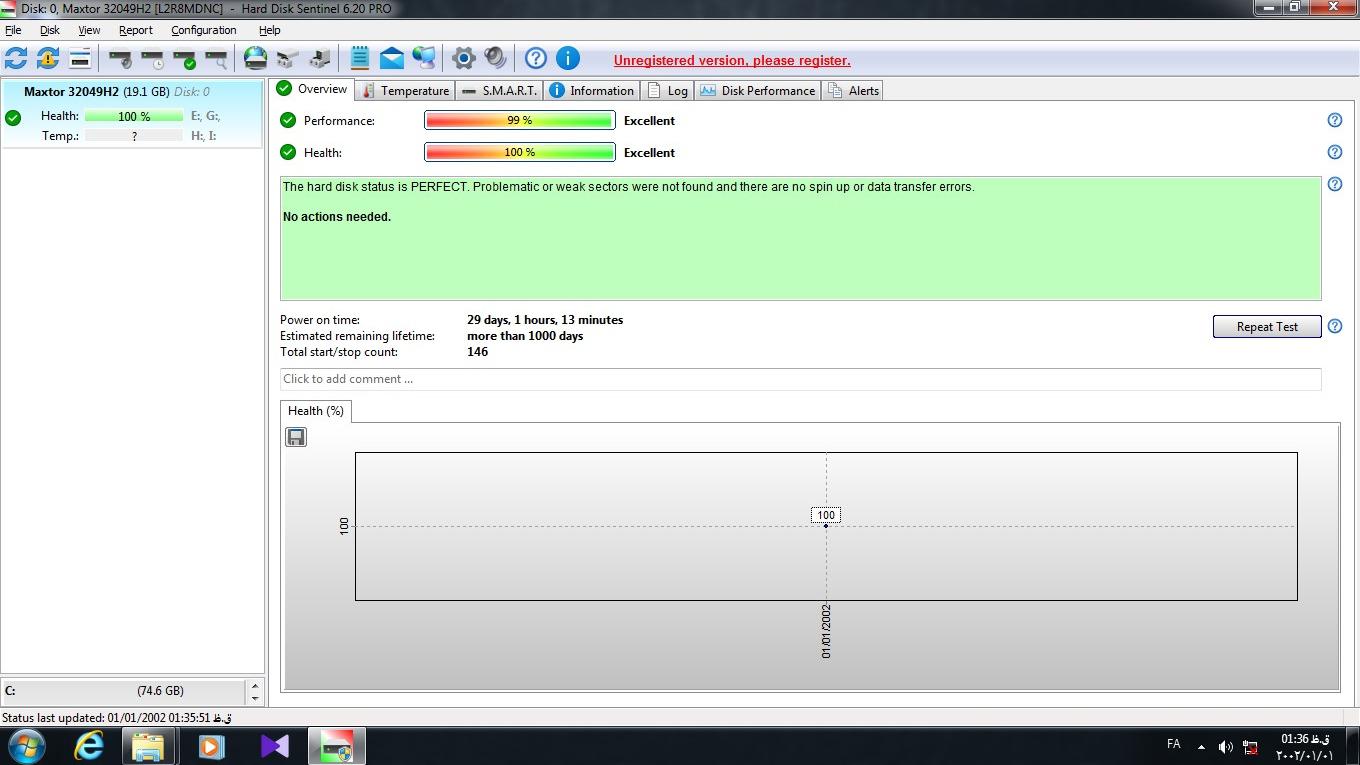Click the help icon beside Performance row

pyautogui.click(x=1334, y=120)
